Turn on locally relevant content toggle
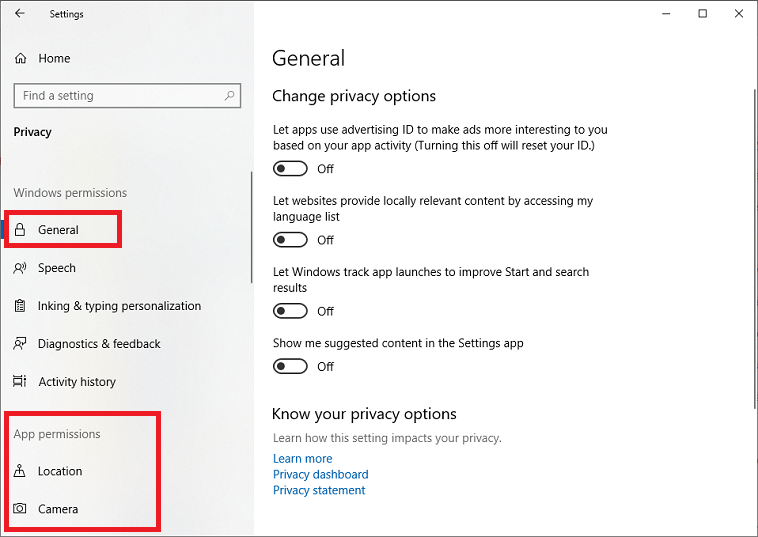The height and width of the screenshot is (537, 758). point(290,240)
